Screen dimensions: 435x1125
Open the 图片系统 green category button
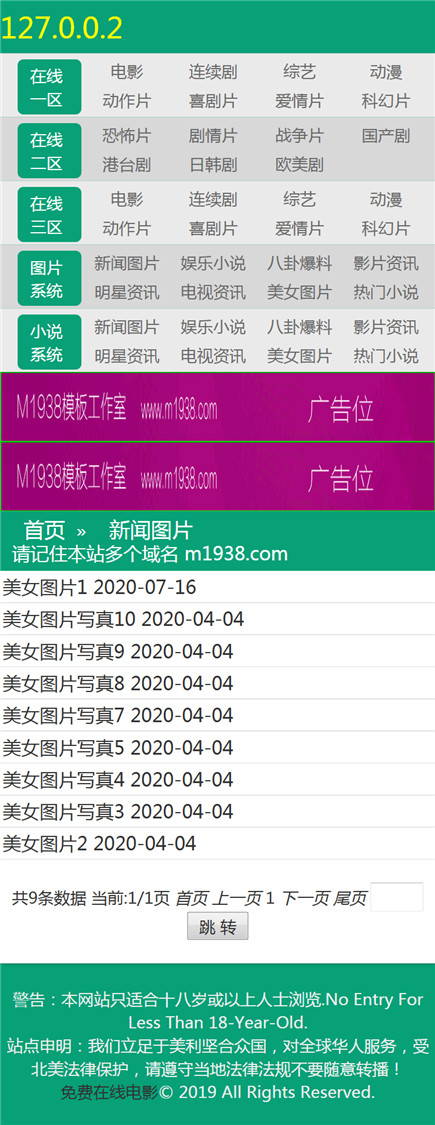pos(49,278)
